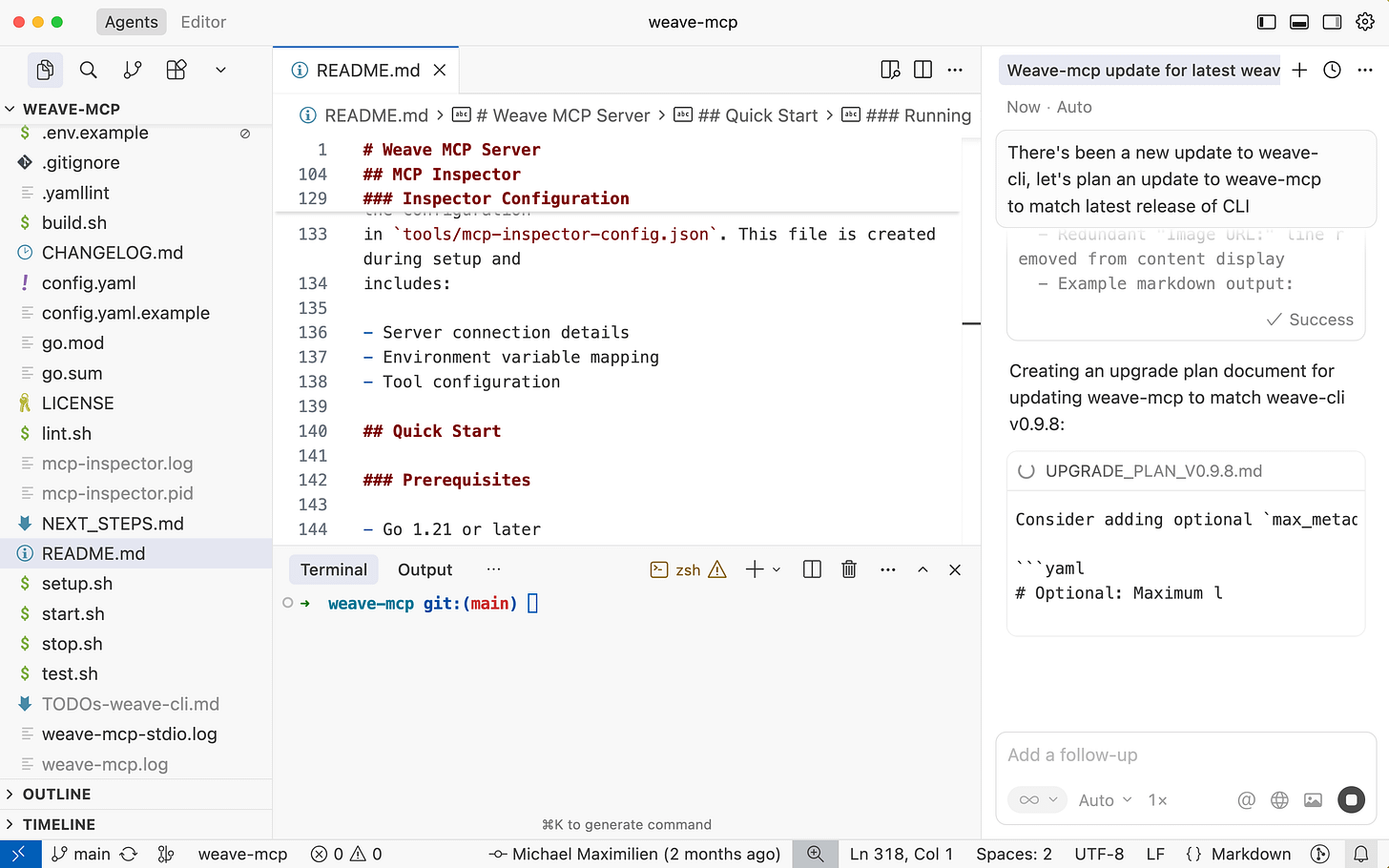
Task: Toggle the primary sidebar layout icon
Action: point(1266,22)
